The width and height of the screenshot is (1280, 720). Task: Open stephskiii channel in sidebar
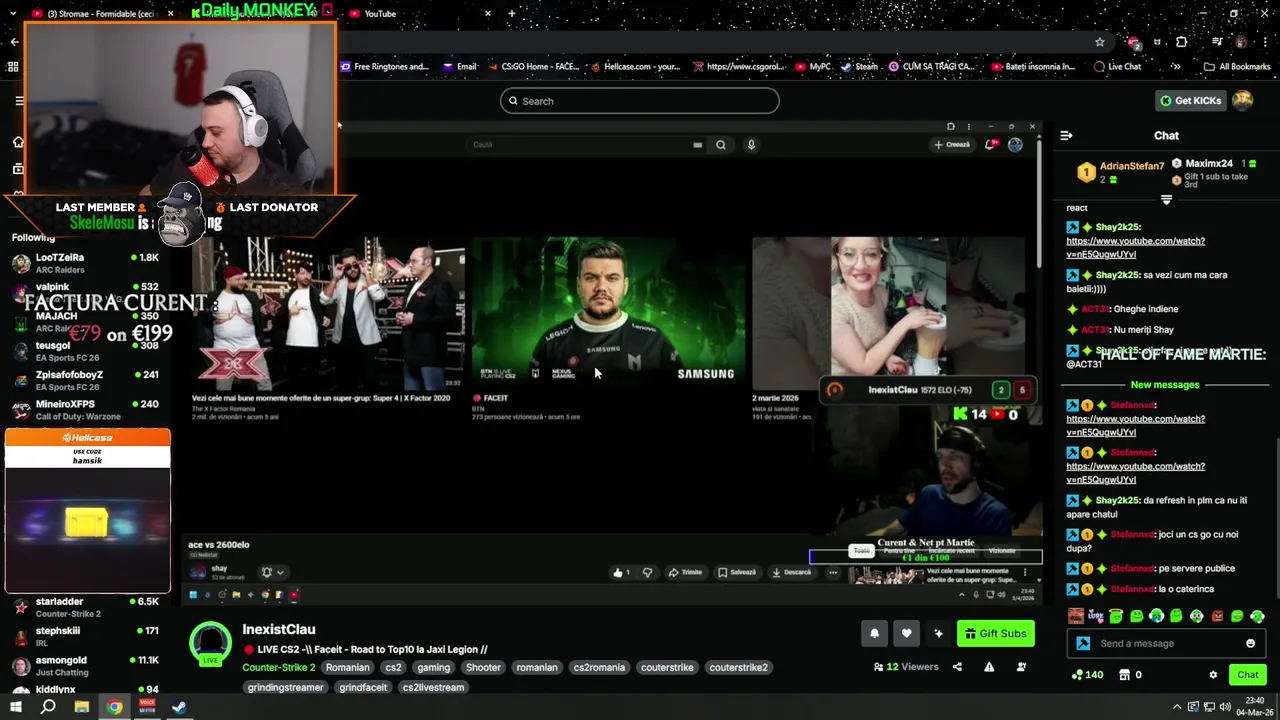[86, 637]
